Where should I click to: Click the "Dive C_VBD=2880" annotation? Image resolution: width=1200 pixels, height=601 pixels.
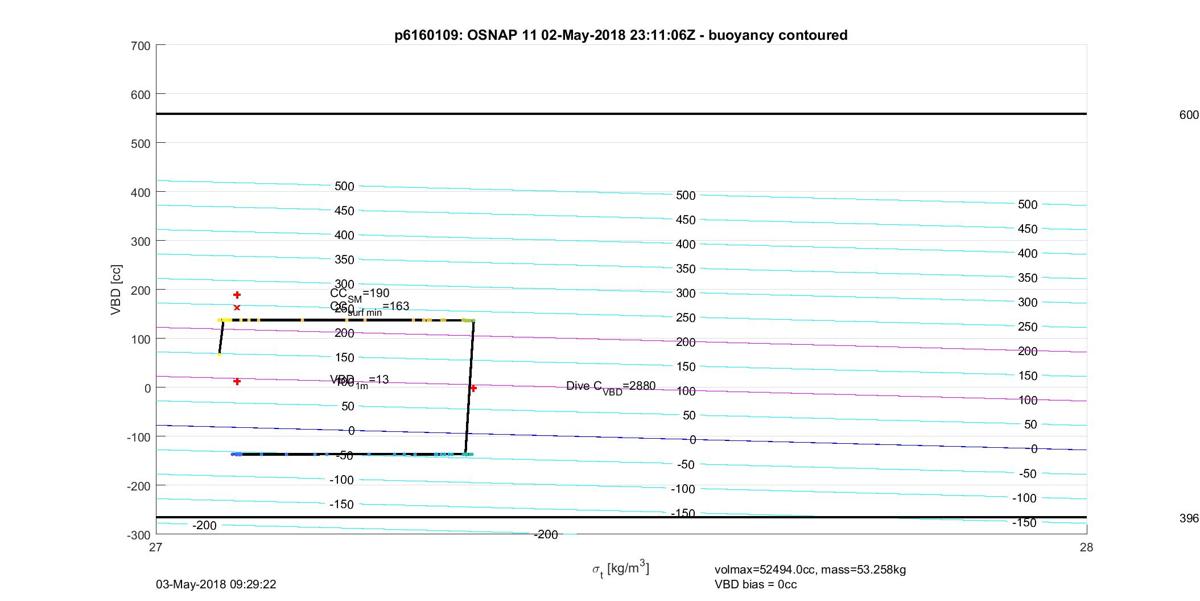(x=610, y=386)
